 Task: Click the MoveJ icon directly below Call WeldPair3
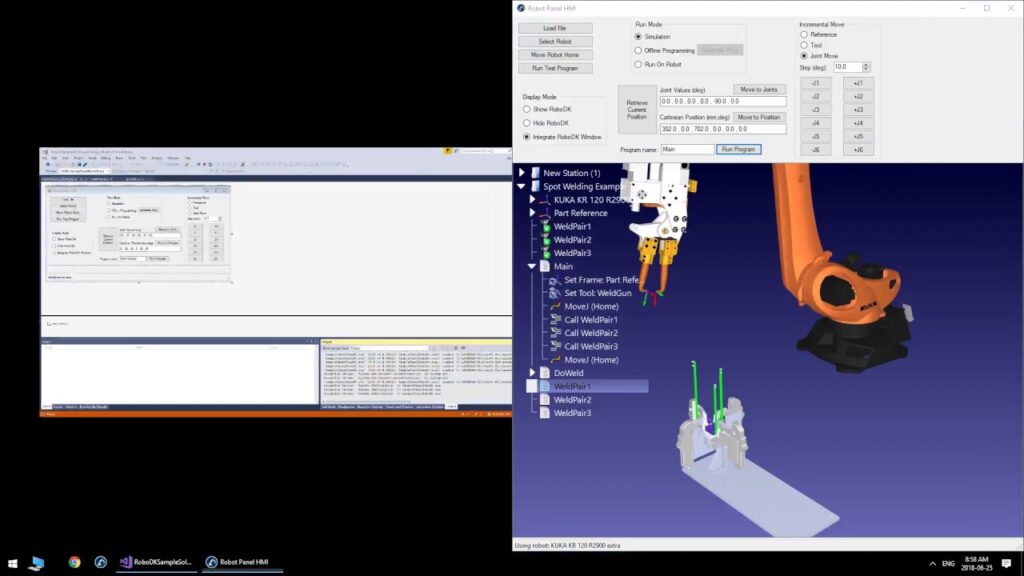click(x=555, y=360)
